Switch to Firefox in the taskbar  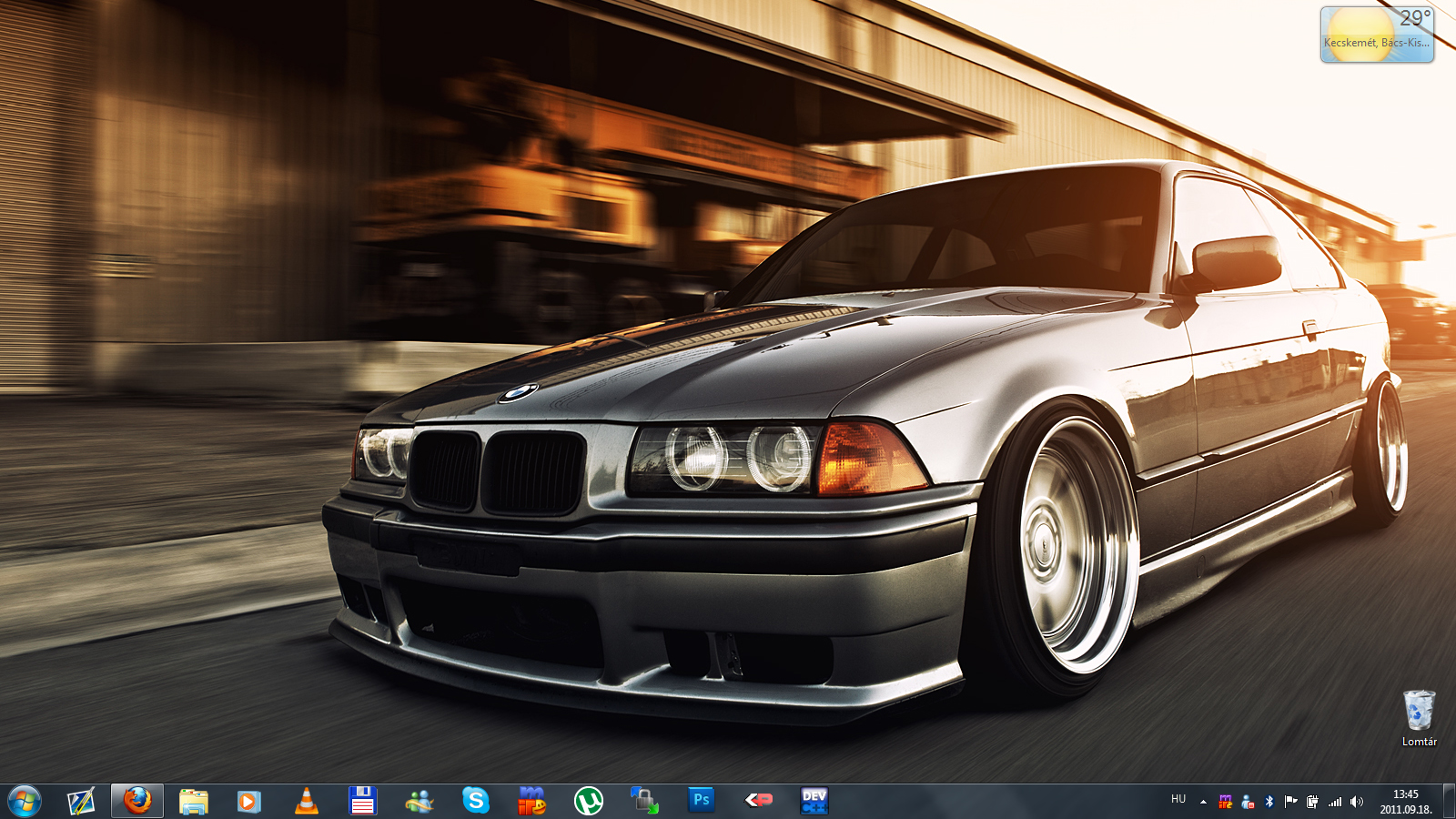[x=137, y=801]
